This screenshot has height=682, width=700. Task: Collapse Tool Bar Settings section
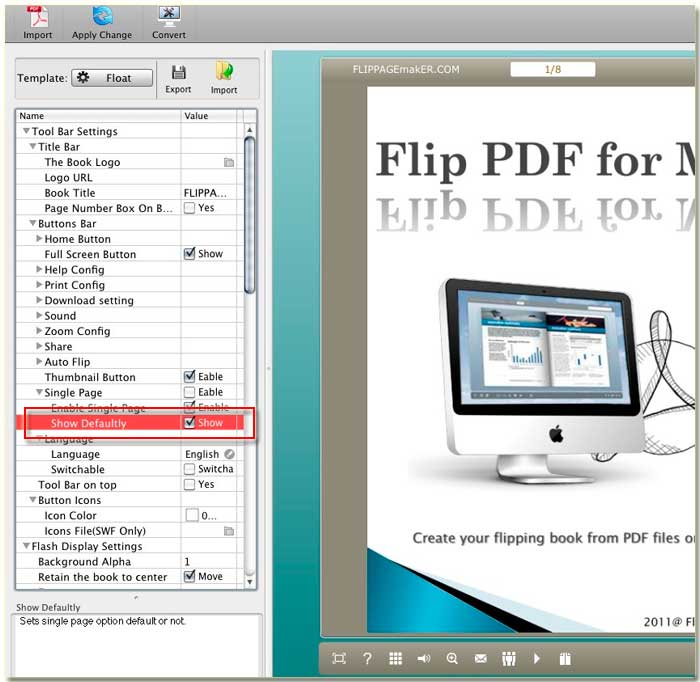(26, 131)
